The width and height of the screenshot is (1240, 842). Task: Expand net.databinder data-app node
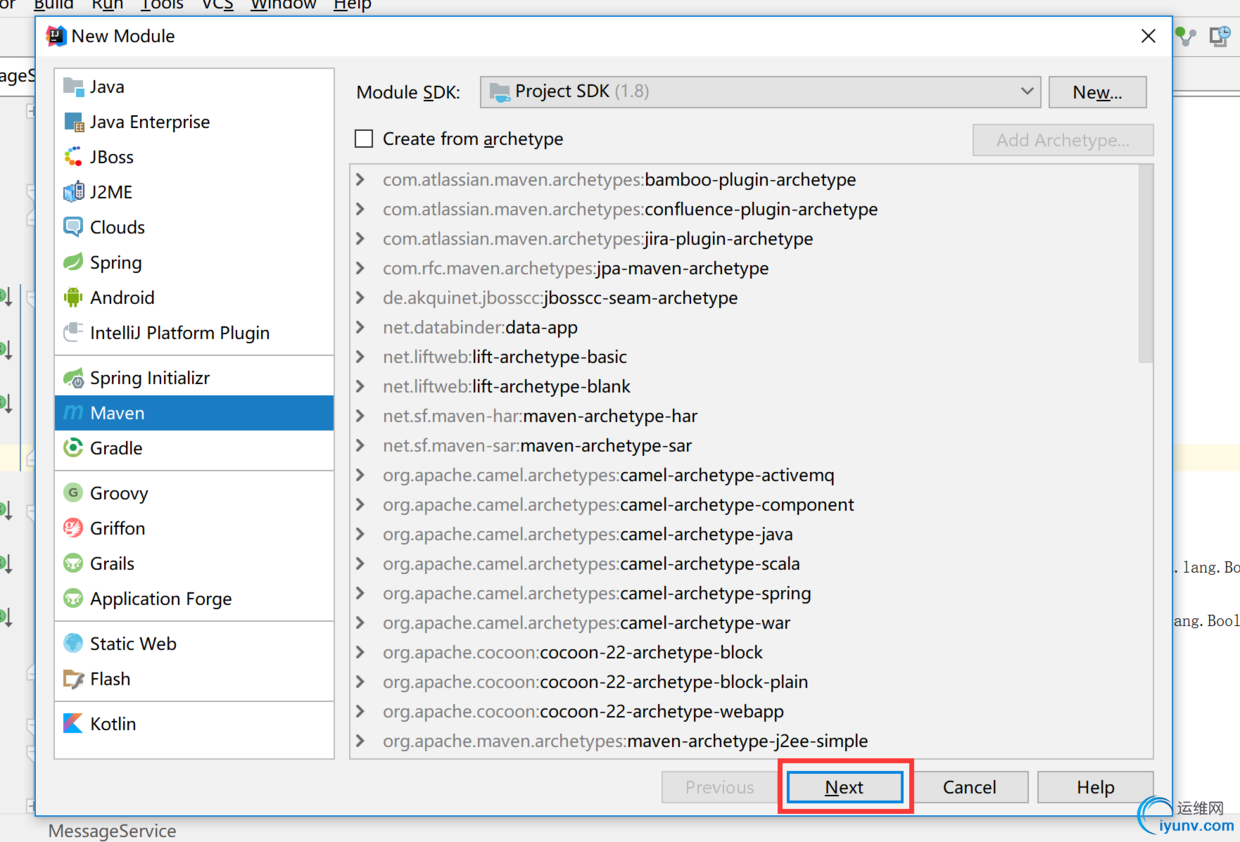(x=361, y=327)
